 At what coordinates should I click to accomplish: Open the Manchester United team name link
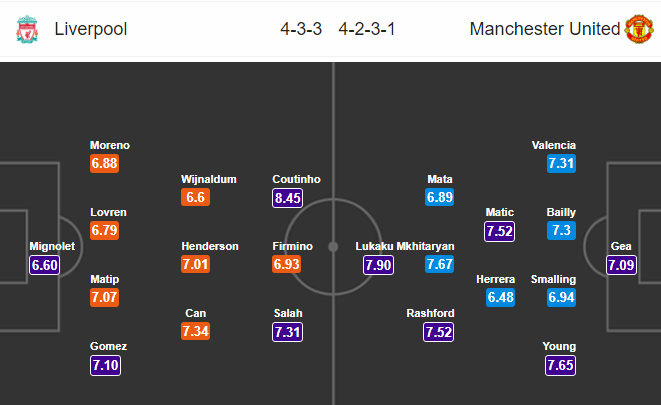point(545,29)
